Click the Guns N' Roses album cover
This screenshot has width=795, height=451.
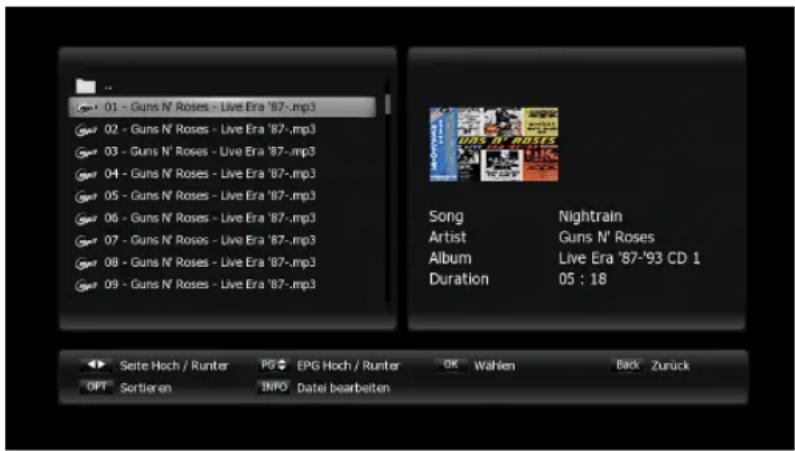tap(494, 144)
